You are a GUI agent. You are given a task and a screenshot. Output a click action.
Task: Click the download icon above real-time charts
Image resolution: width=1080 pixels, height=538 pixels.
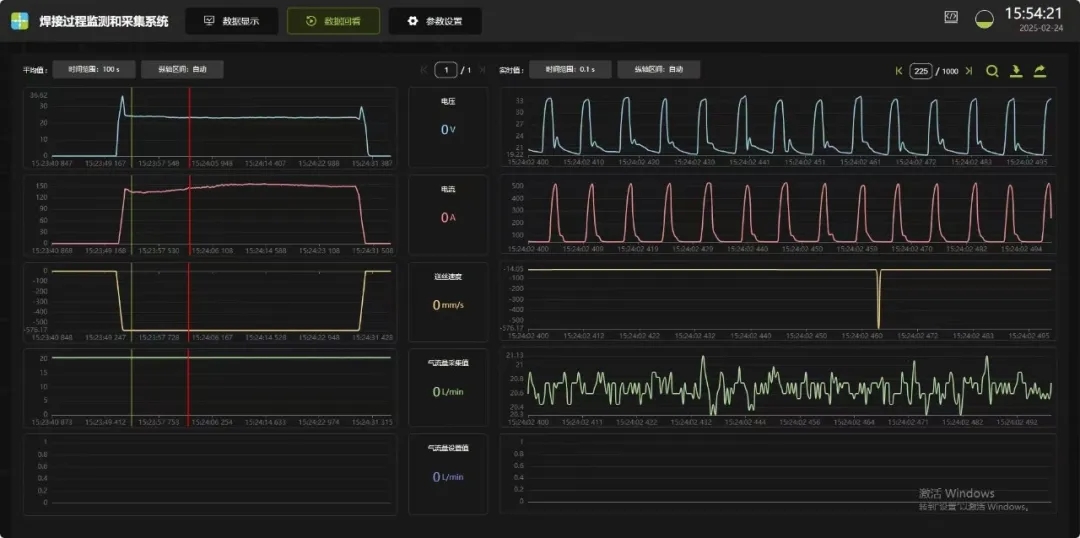[1016, 71]
